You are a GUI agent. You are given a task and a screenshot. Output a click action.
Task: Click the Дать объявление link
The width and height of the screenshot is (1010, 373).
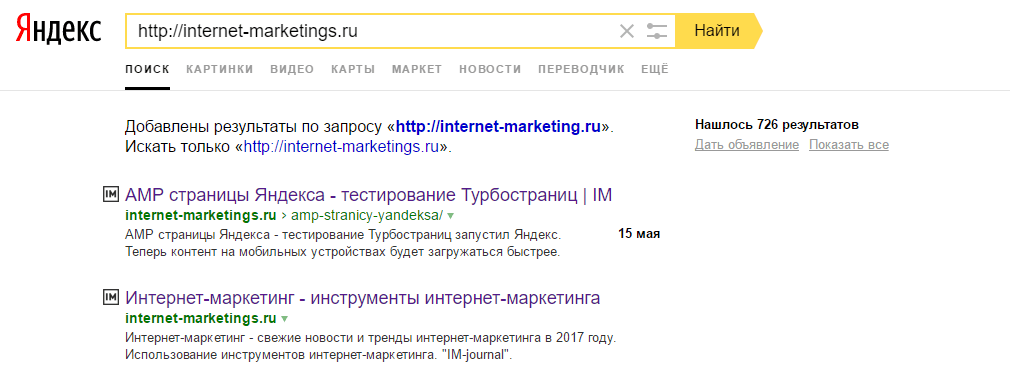[x=747, y=145]
